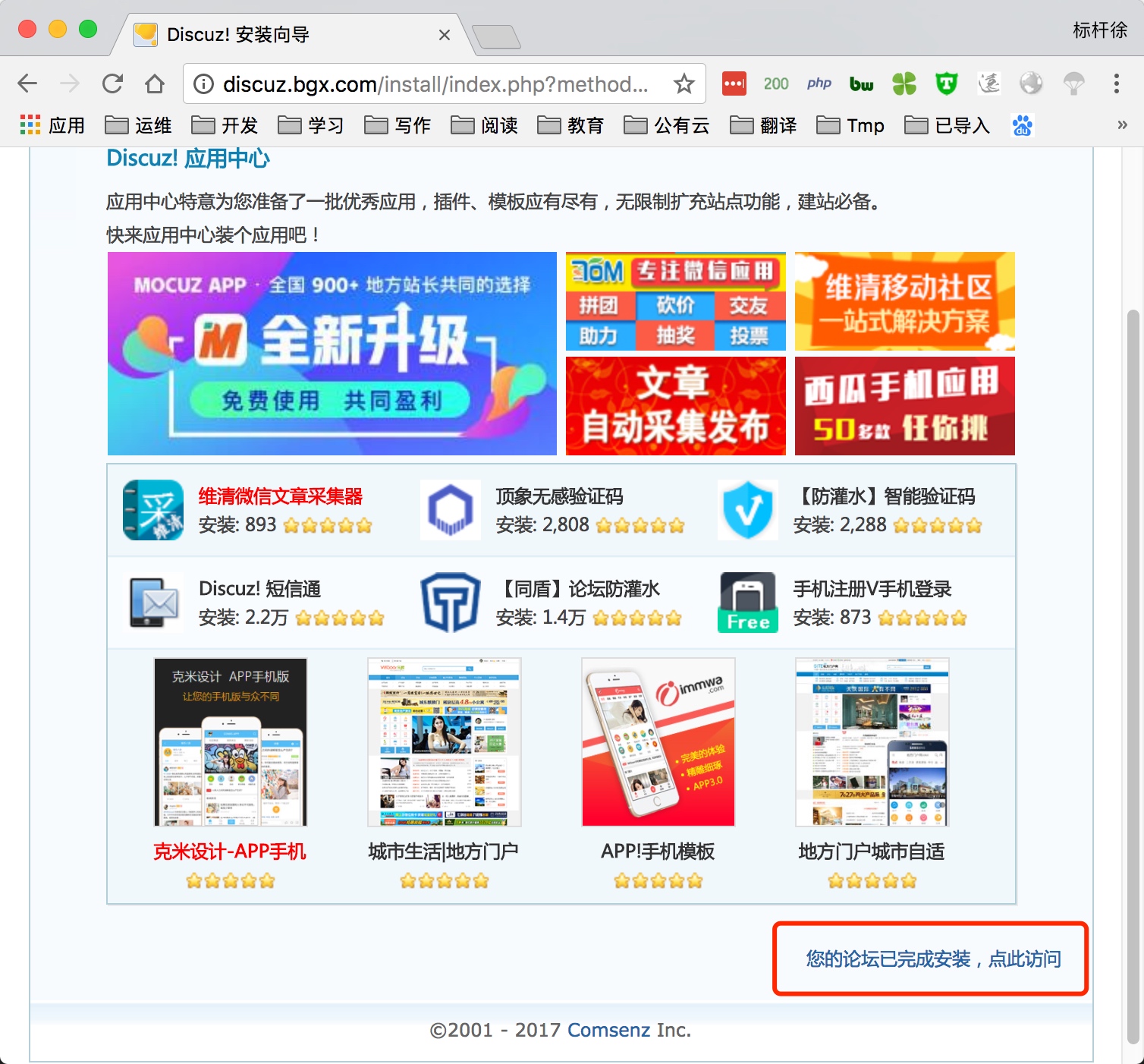
Task: Visit forum via 您的论坛已完成安装，点此访问
Action: [x=933, y=959]
